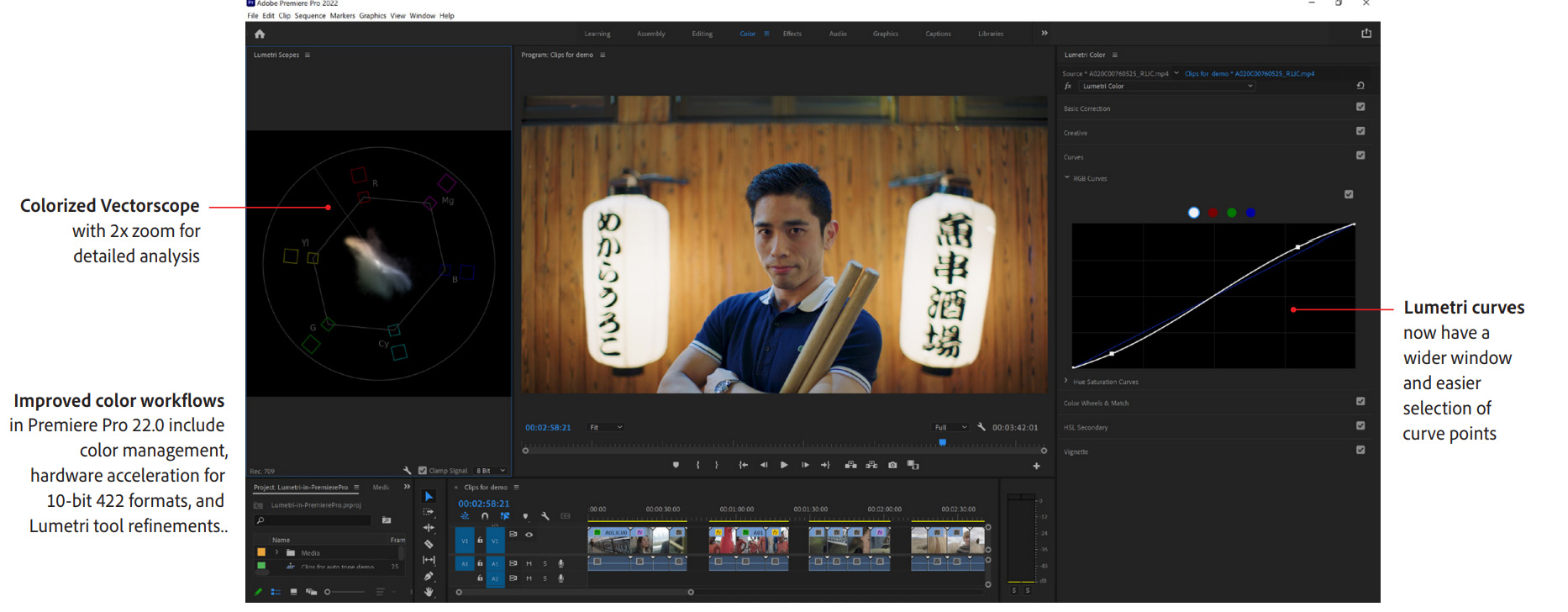Select the white luma curve swatch

click(x=1194, y=213)
